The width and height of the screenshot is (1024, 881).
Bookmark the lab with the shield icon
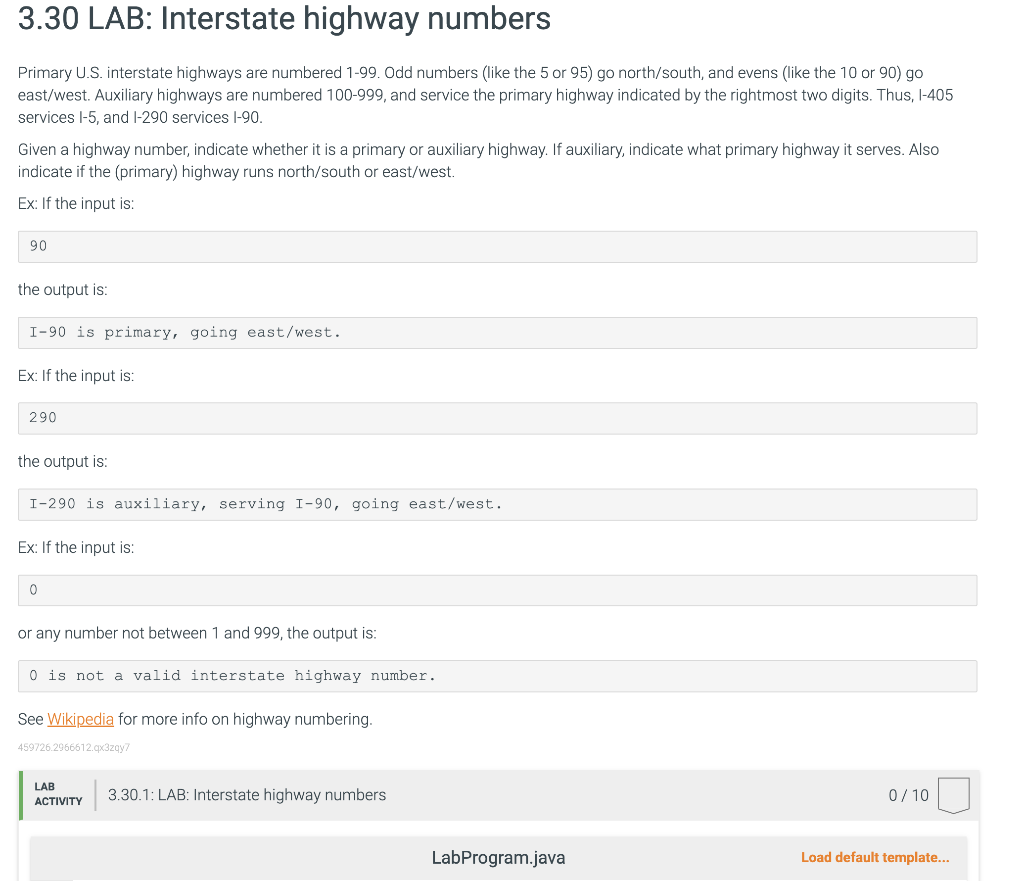pyautogui.click(x=953, y=795)
